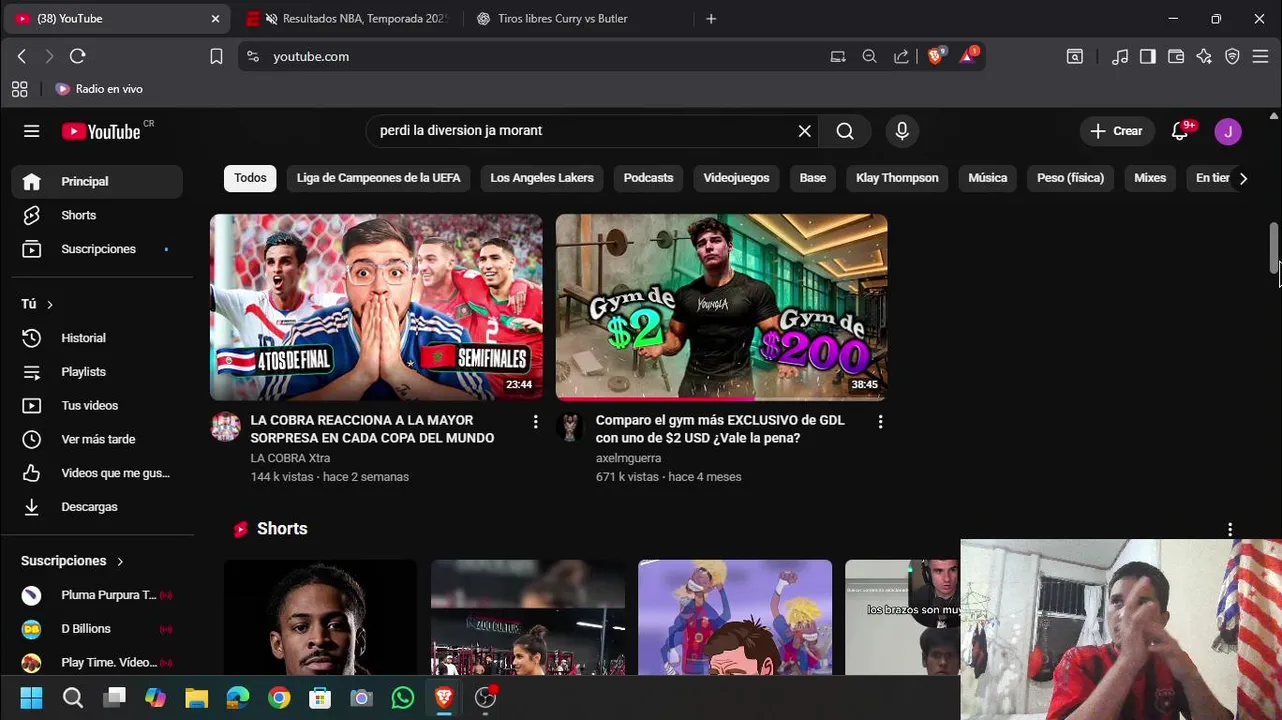Unmute the Resultados NBA tab
The height and width of the screenshot is (720, 1282).
(x=271, y=19)
